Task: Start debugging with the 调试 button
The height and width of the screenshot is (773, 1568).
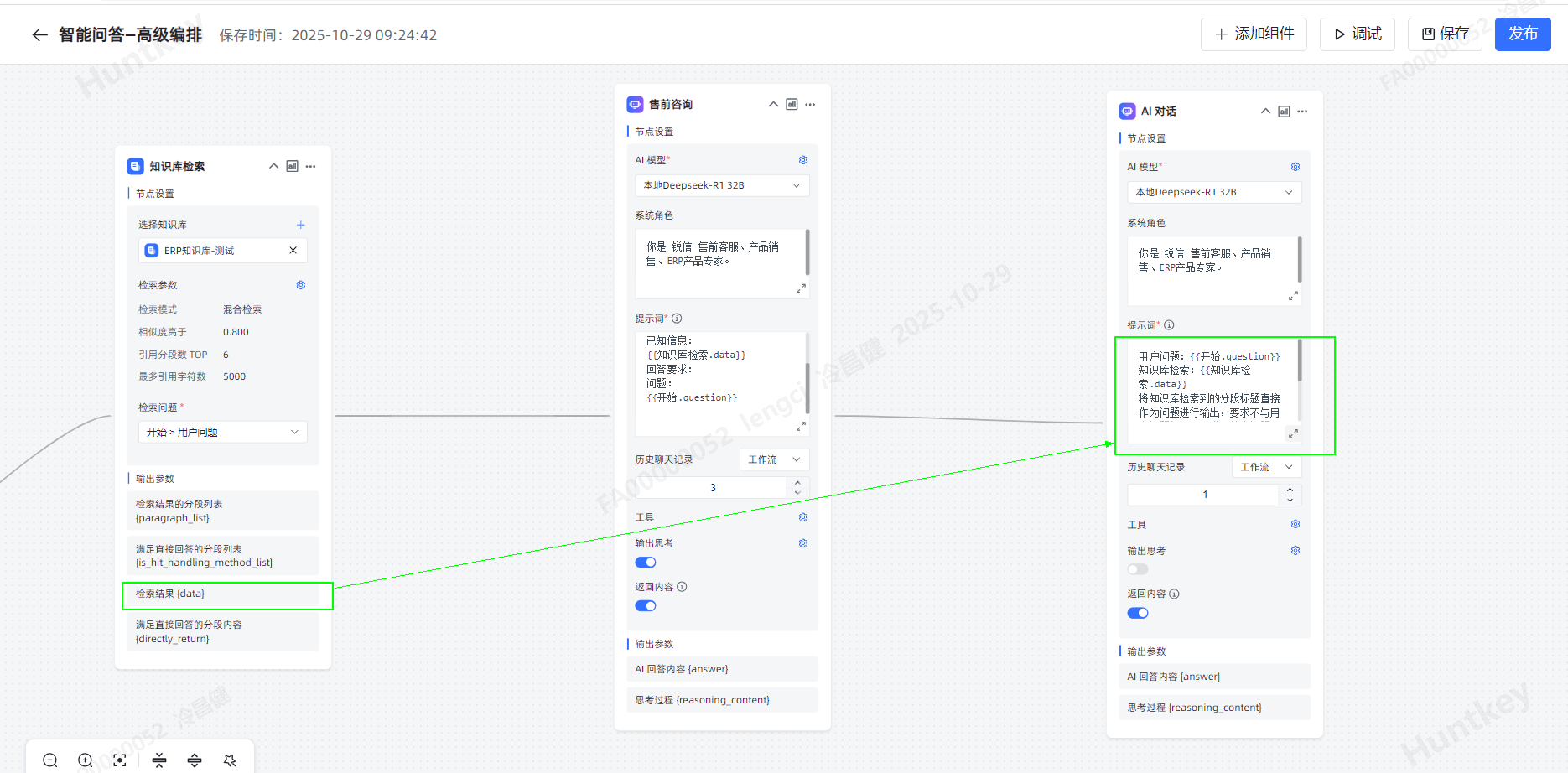Action: coord(1358,34)
